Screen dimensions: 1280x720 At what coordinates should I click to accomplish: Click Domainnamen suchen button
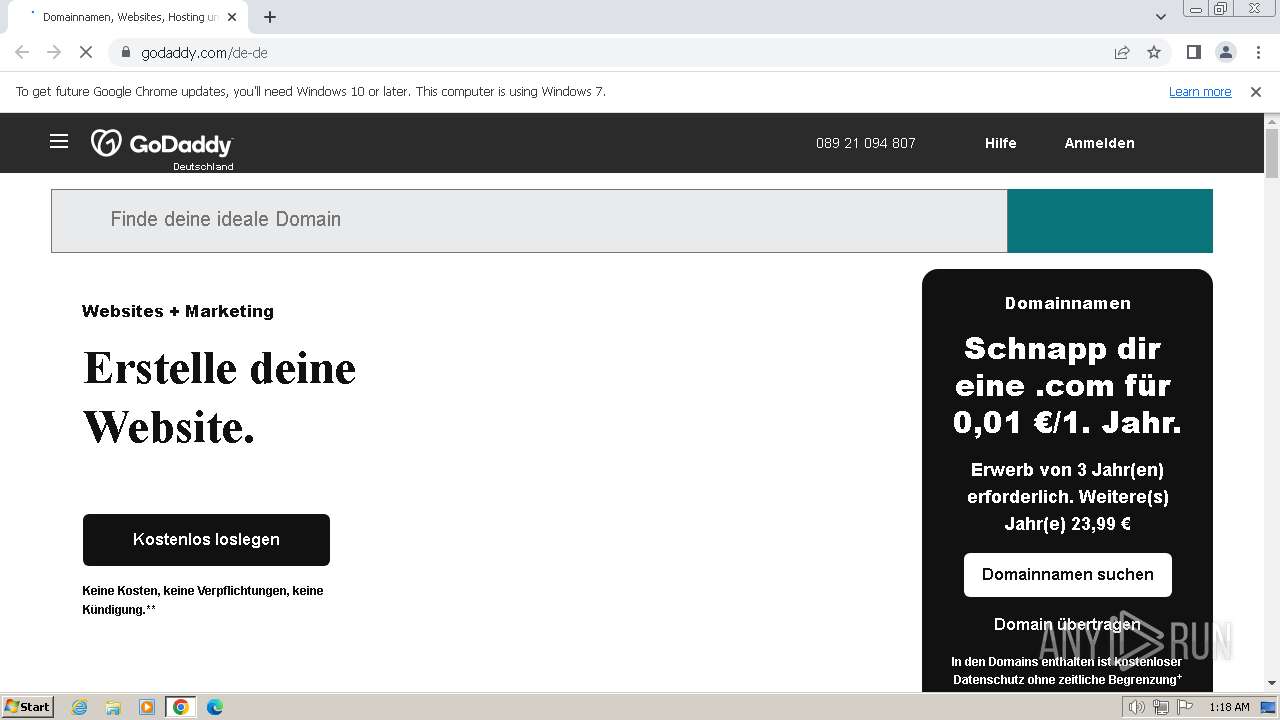coord(1068,575)
